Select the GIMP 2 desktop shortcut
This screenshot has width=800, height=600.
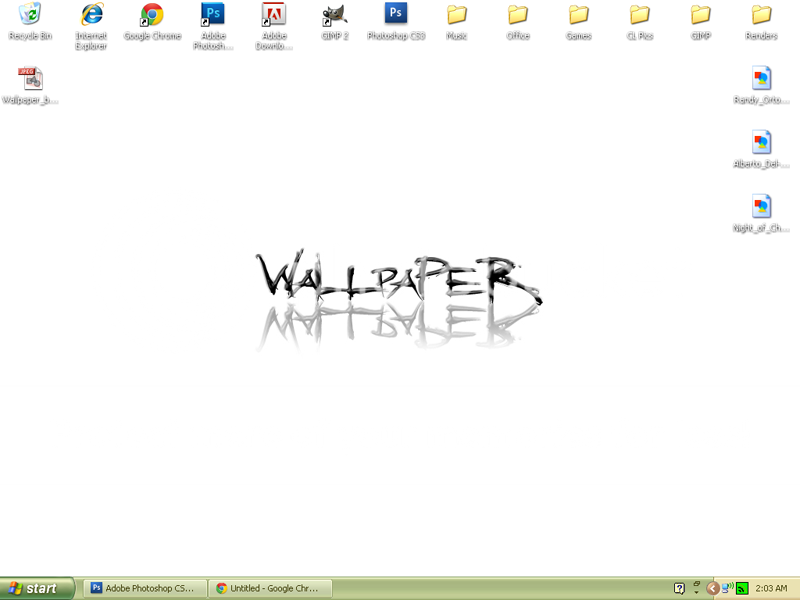click(335, 15)
